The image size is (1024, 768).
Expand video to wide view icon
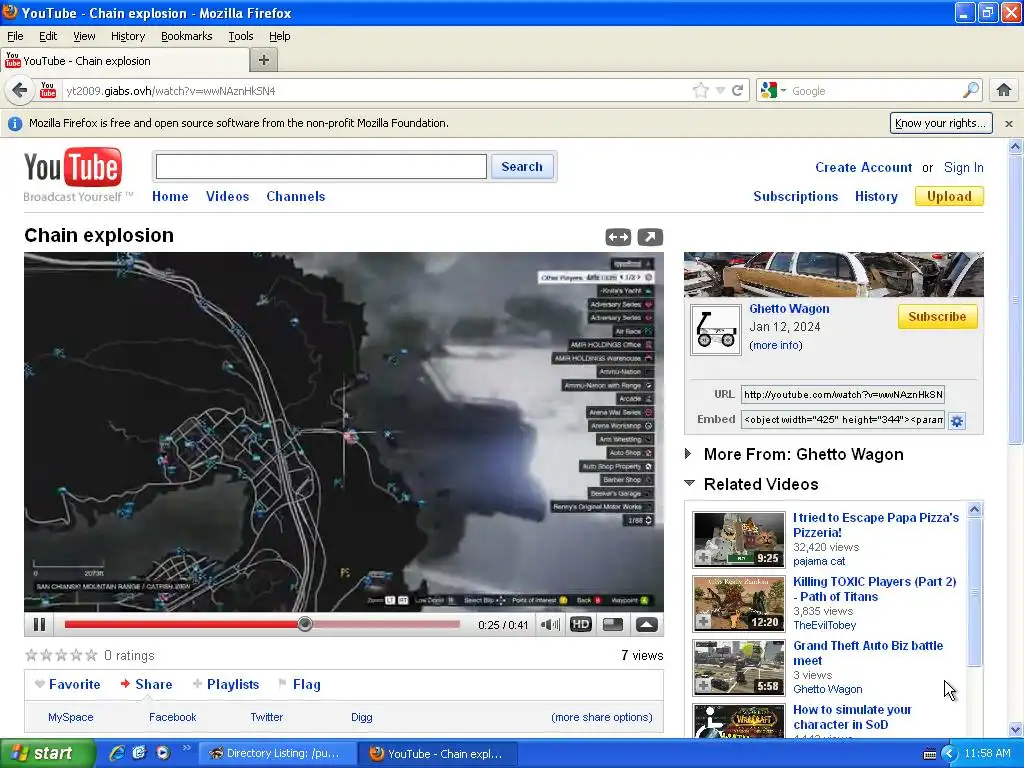click(618, 237)
